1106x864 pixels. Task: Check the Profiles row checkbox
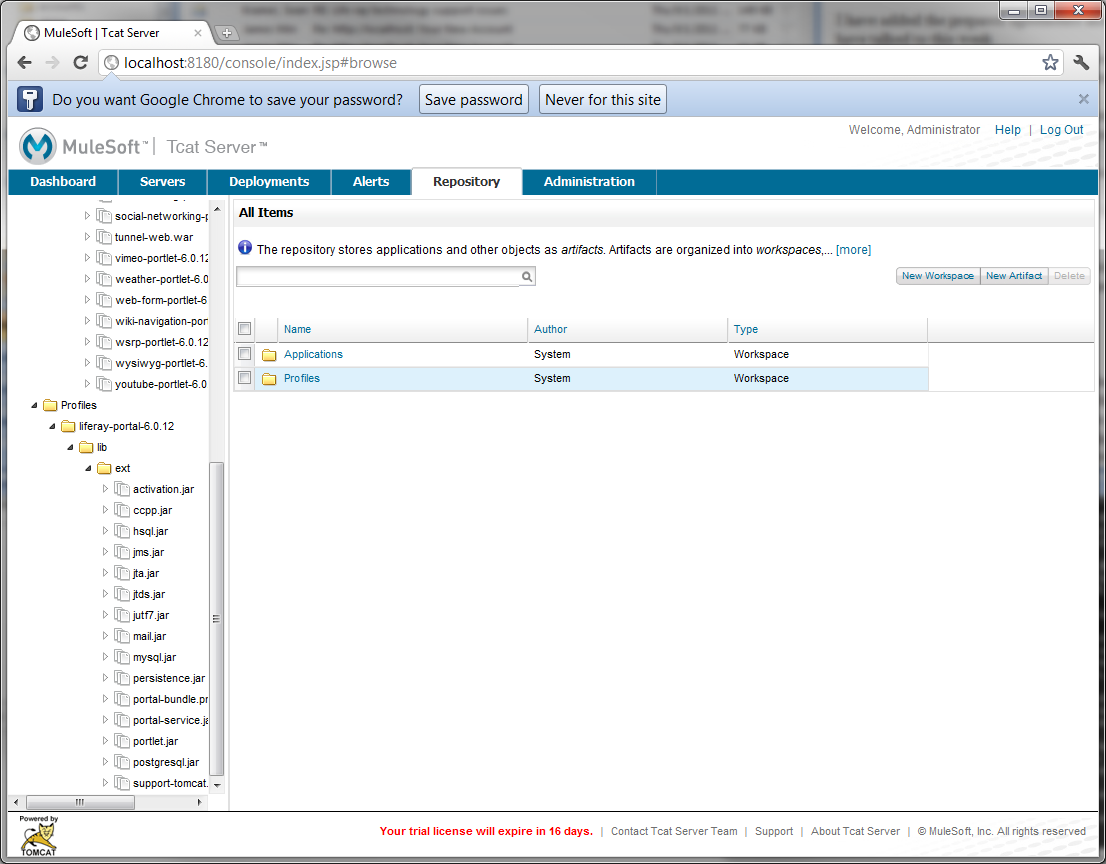245,377
